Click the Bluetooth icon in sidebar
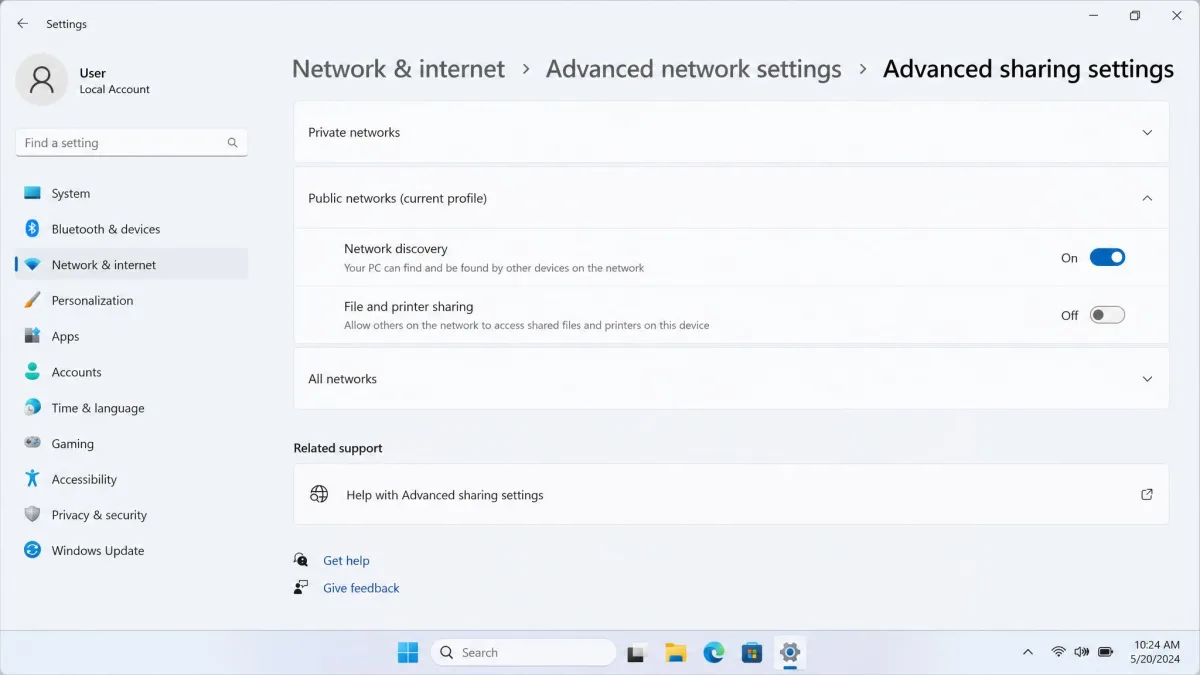This screenshot has height=675, width=1200. tap(32, 229)
